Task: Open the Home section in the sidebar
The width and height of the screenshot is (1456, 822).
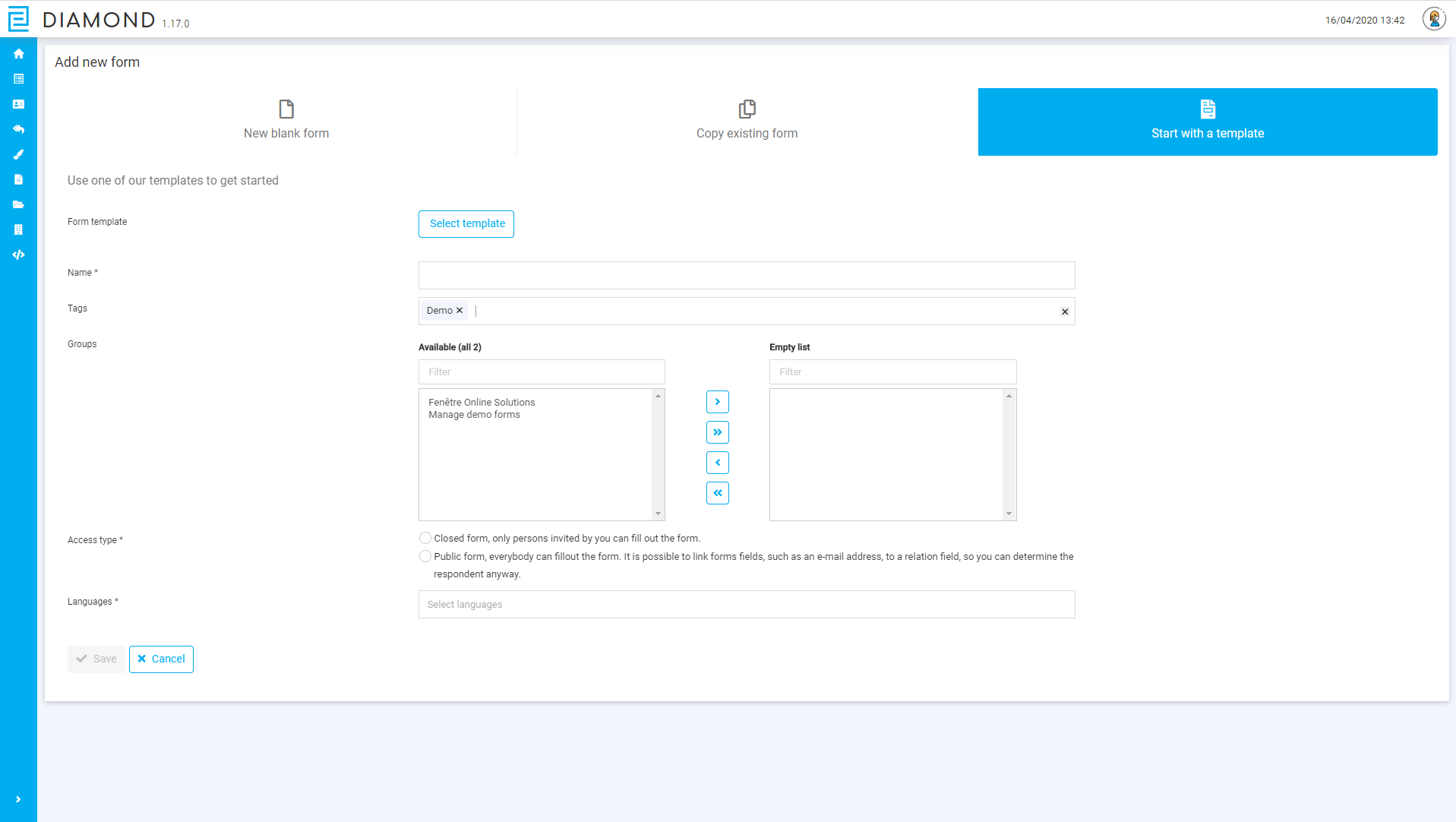Action: coord(18,54)
